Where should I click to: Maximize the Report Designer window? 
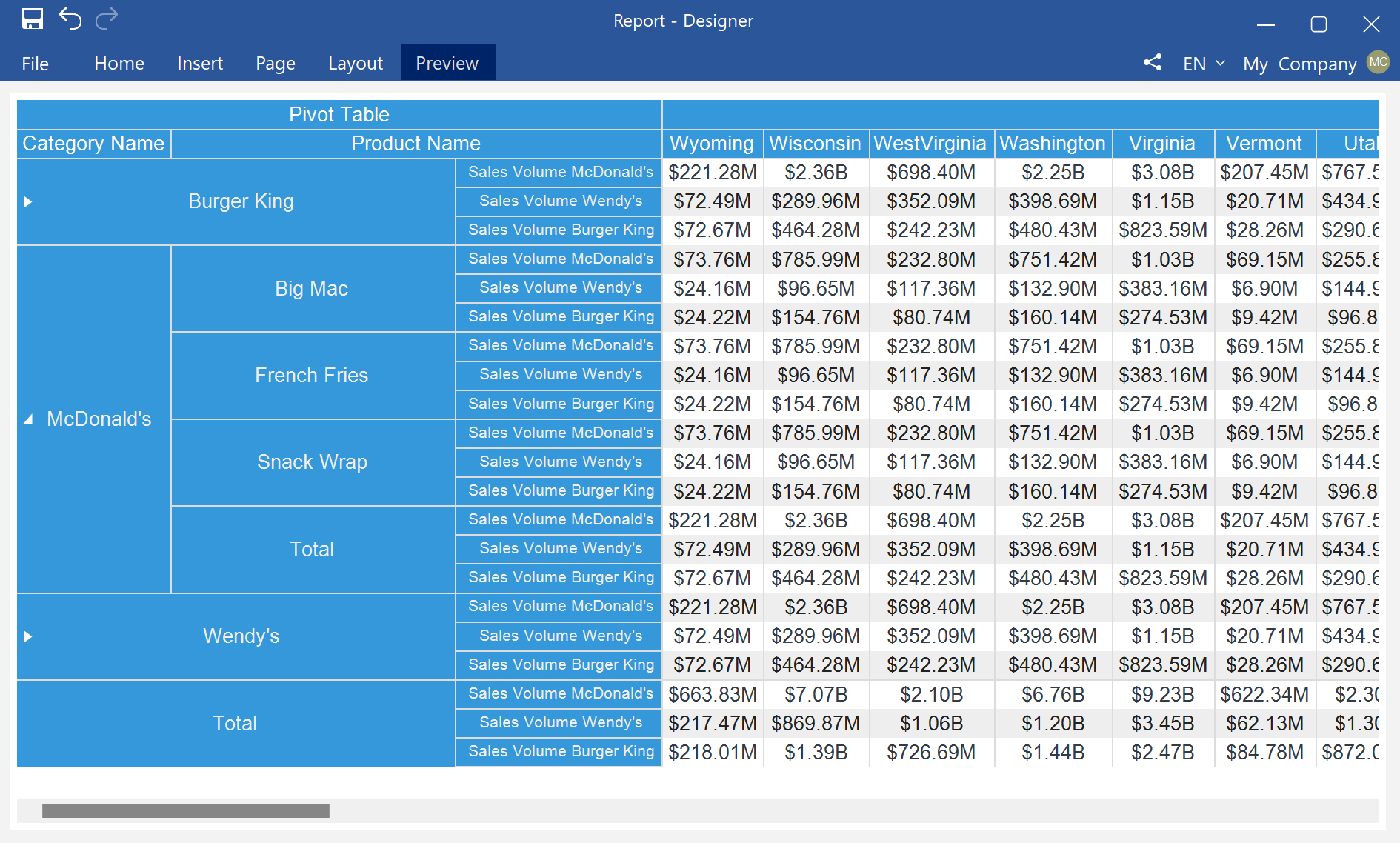point(1319,24)
